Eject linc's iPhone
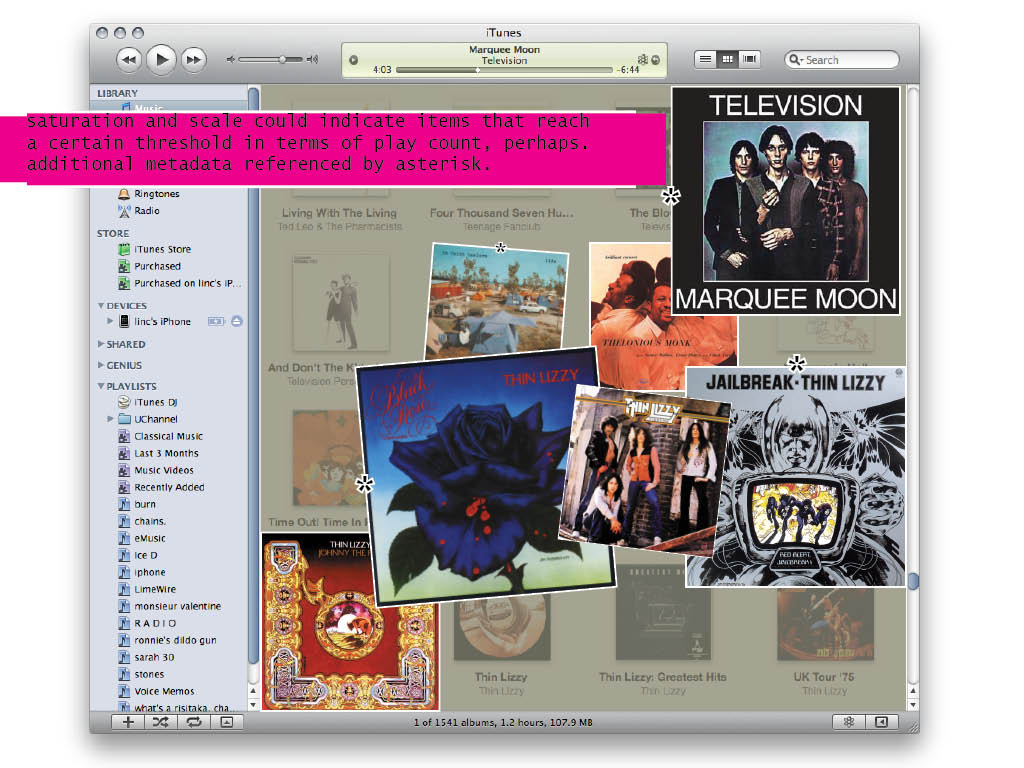This screenshot has width=1024, height=768. [x=236, y=321]
